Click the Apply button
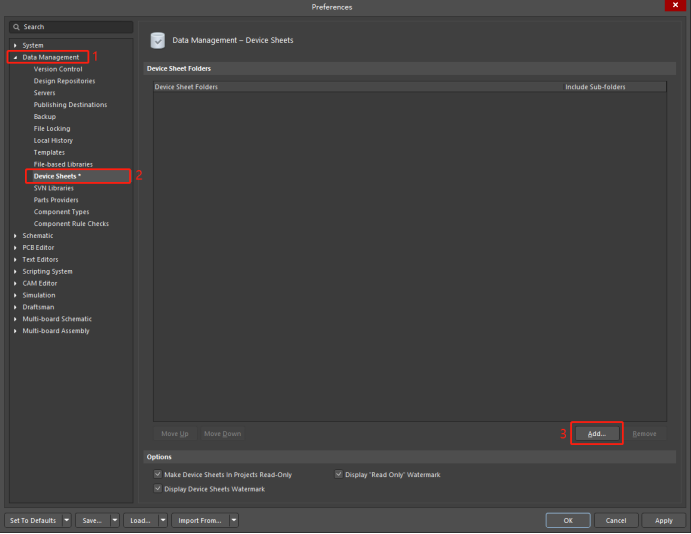691x534 pixels. 664,520
